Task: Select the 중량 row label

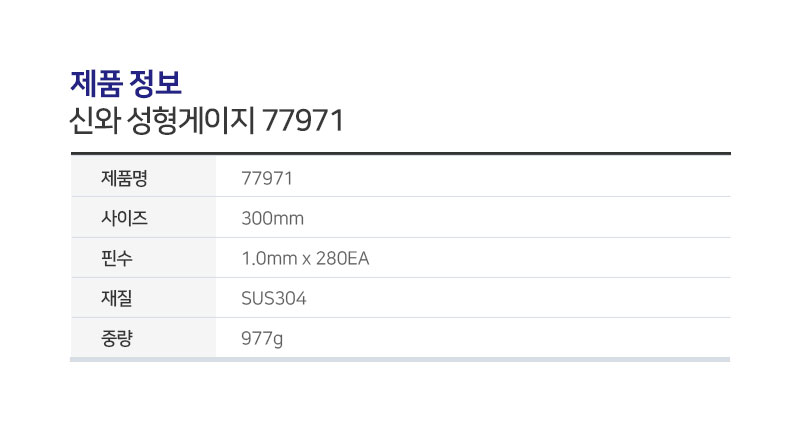Action: [x=117, y=338]
